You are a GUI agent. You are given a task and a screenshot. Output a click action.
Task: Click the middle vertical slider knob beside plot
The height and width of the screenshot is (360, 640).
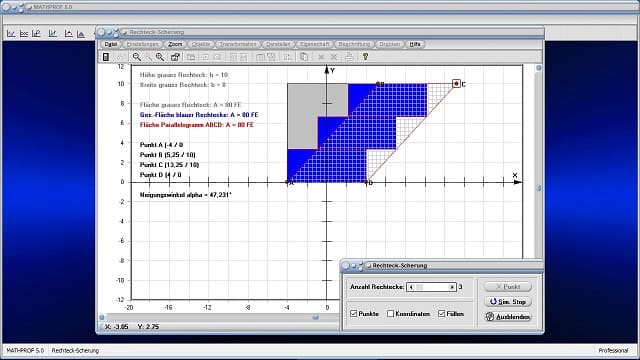538,188
